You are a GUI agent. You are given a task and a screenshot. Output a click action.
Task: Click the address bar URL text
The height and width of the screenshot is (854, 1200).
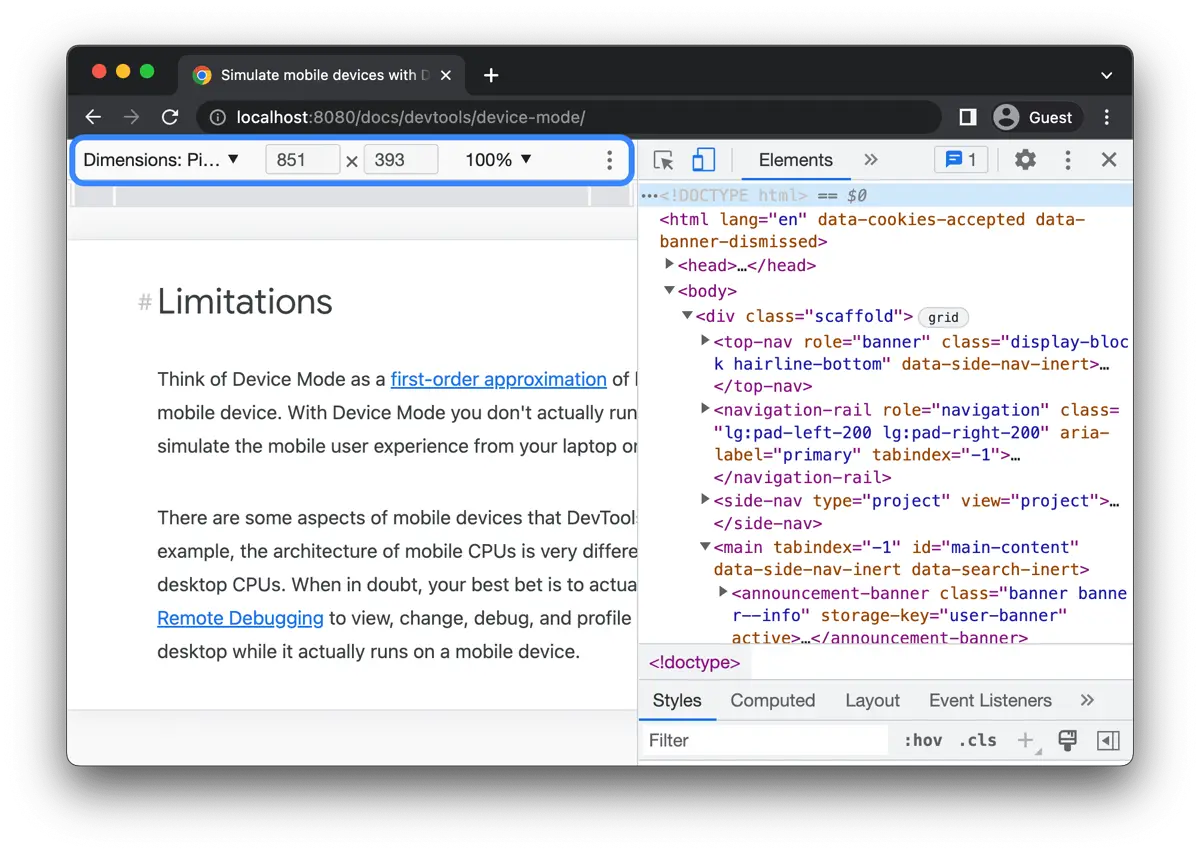[410, 118]
